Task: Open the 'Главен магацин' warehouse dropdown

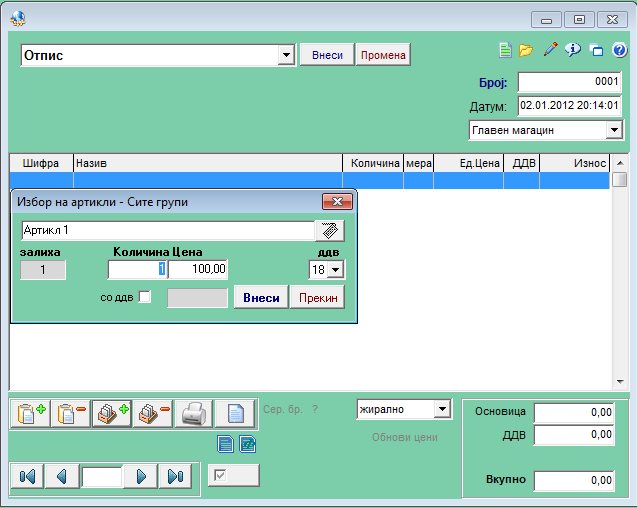Action: pos(613,131)
